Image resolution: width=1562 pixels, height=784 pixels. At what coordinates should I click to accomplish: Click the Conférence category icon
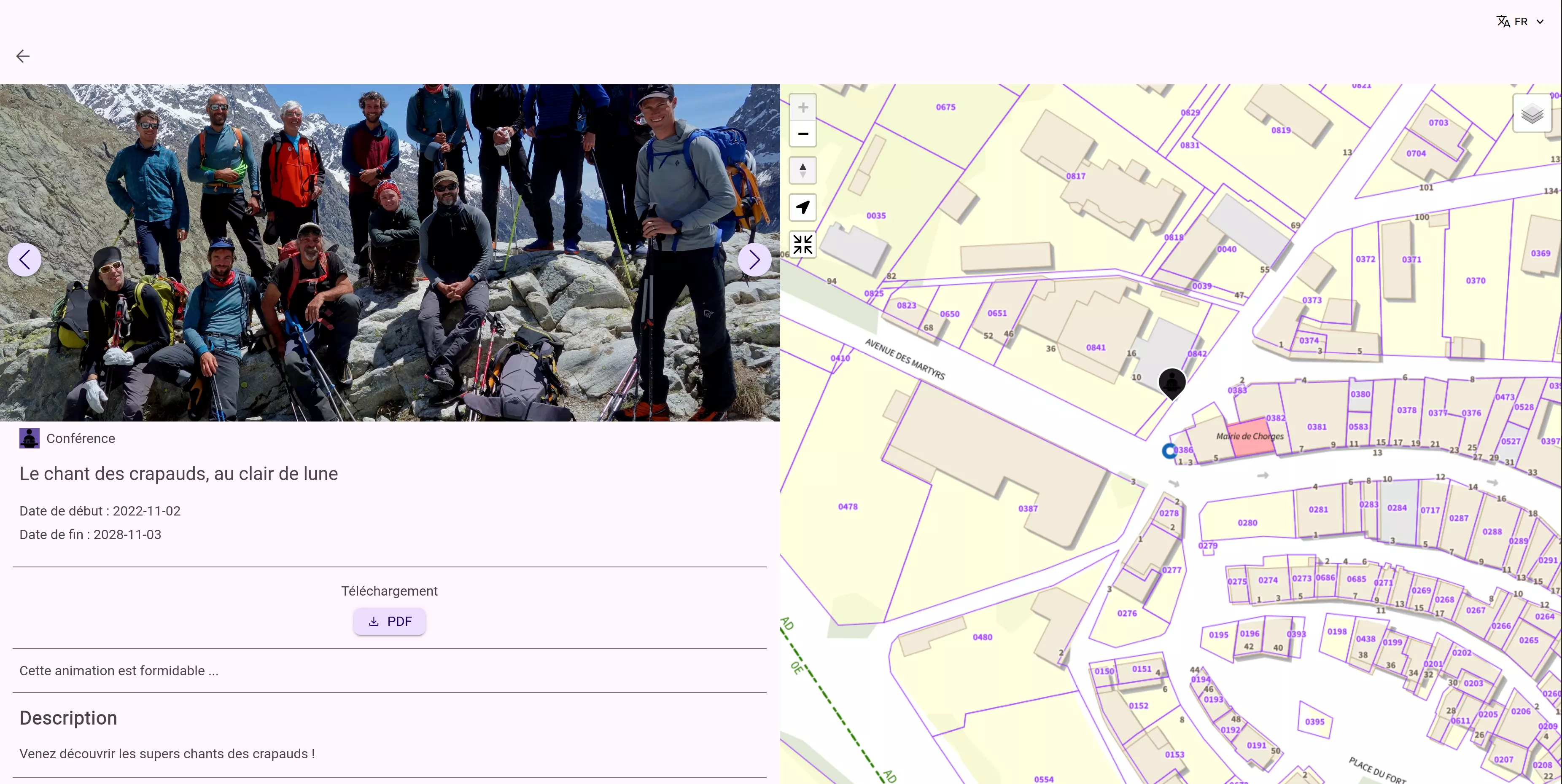coord(29,438)
